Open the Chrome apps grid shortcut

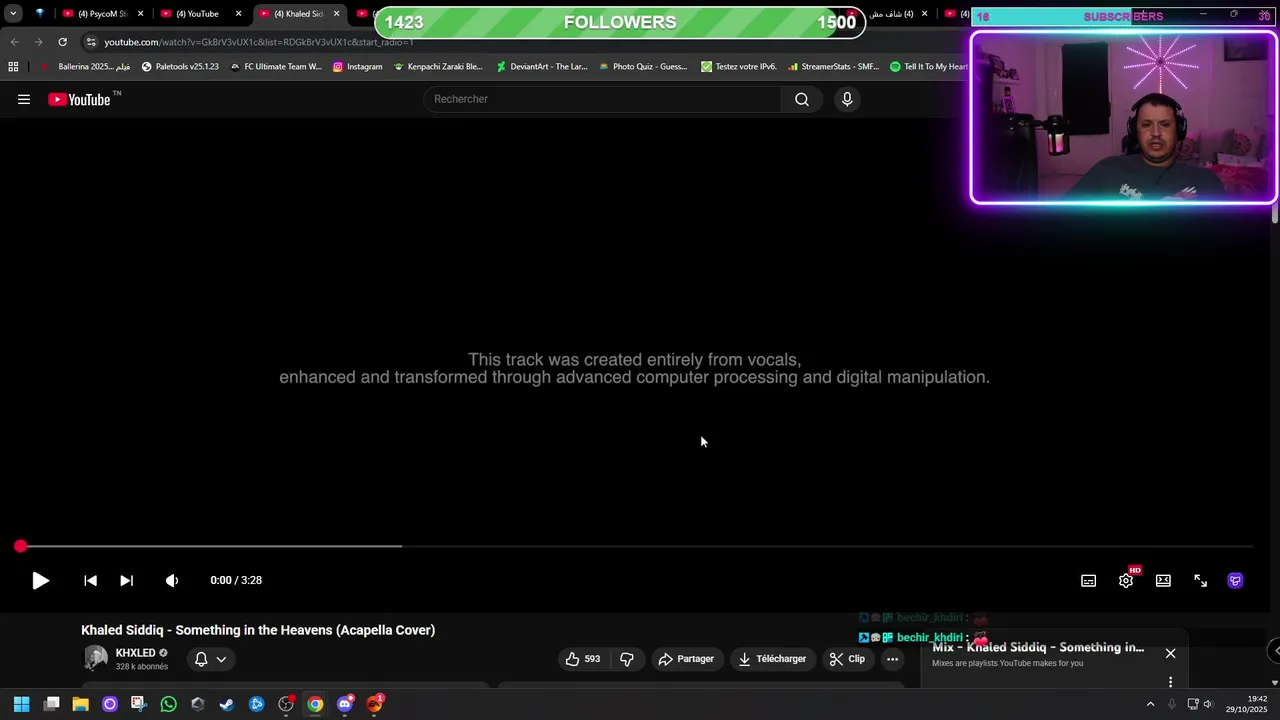point(13,67)
